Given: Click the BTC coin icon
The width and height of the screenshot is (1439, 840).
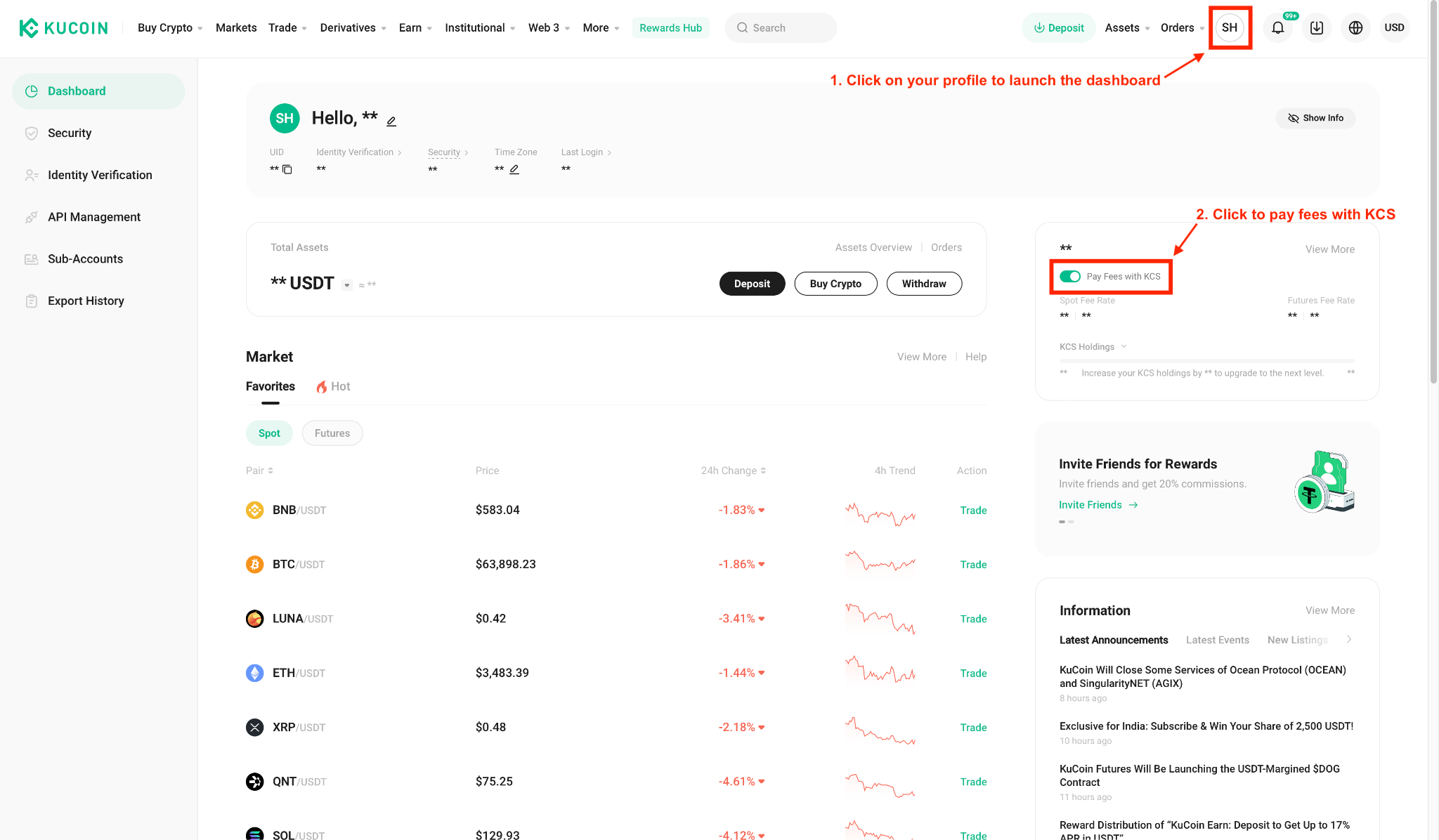Looking at the screenshot, I should pyautogui.click(x=254, y=564).
